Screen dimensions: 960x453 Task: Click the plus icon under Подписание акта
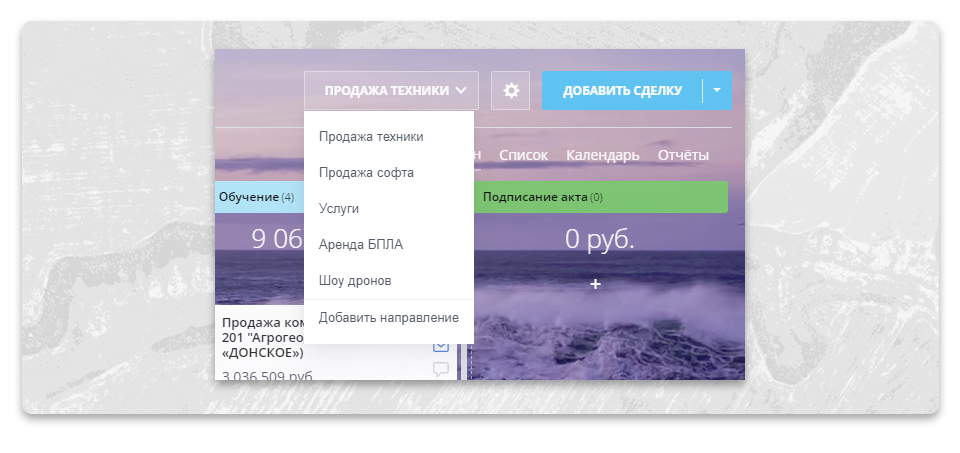pos(595,285)
